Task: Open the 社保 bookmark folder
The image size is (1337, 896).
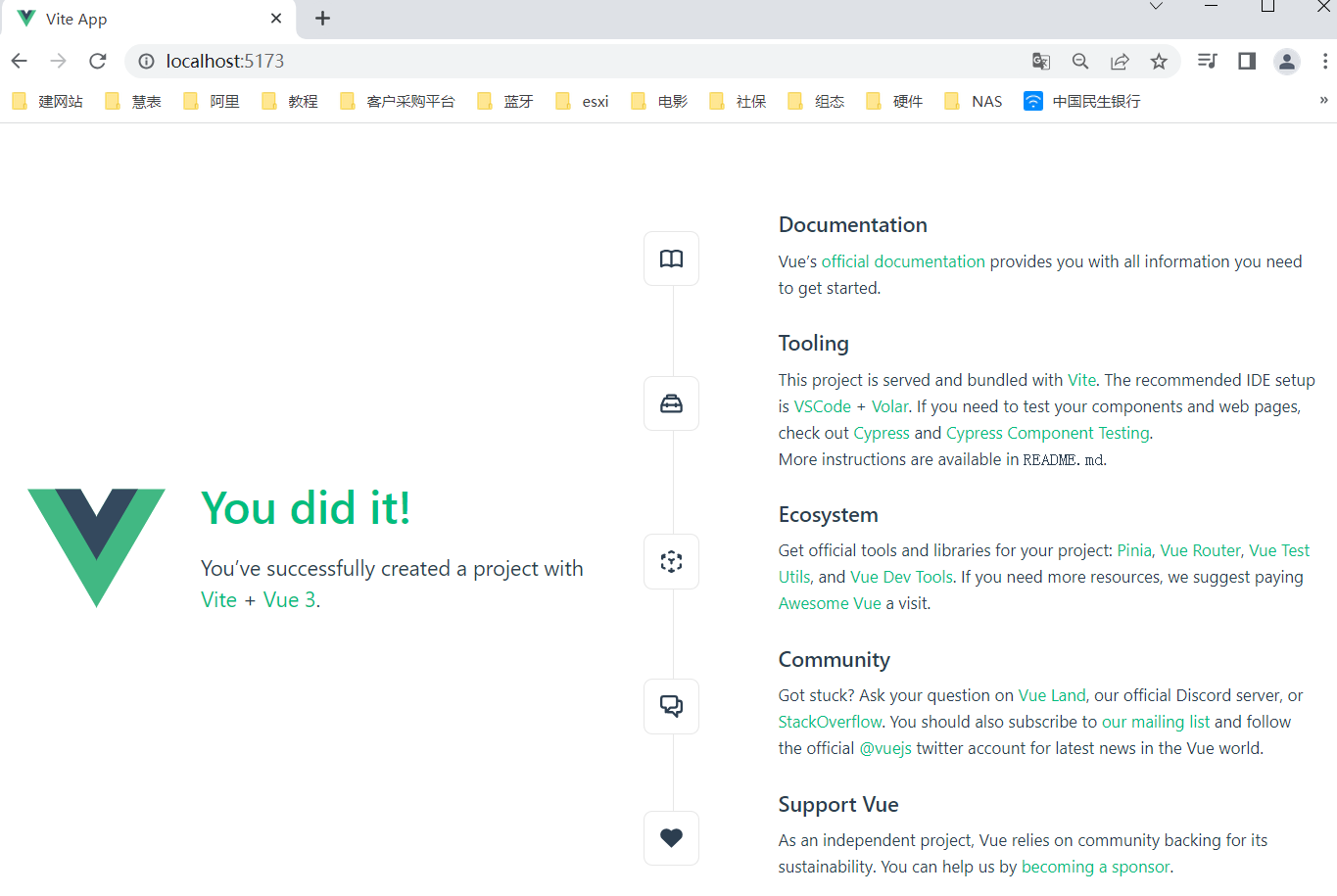Action: (x=739, y=101)
